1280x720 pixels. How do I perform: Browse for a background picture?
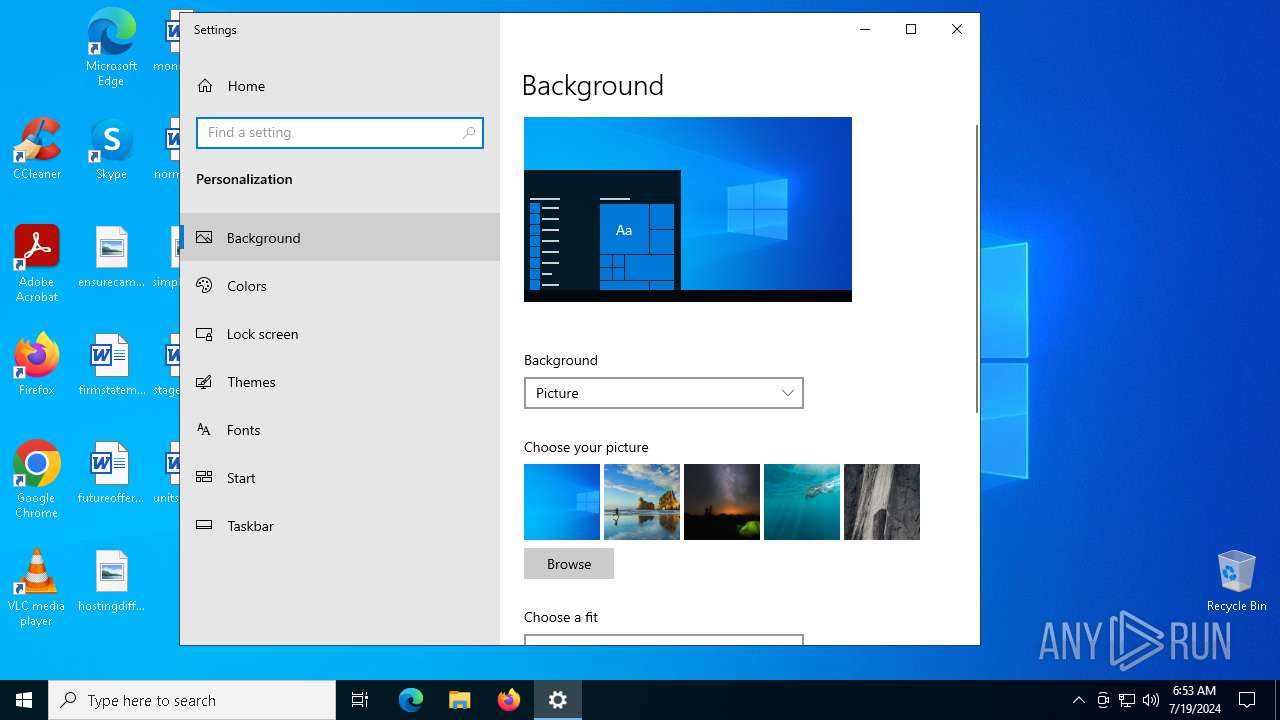coord(569,564)
